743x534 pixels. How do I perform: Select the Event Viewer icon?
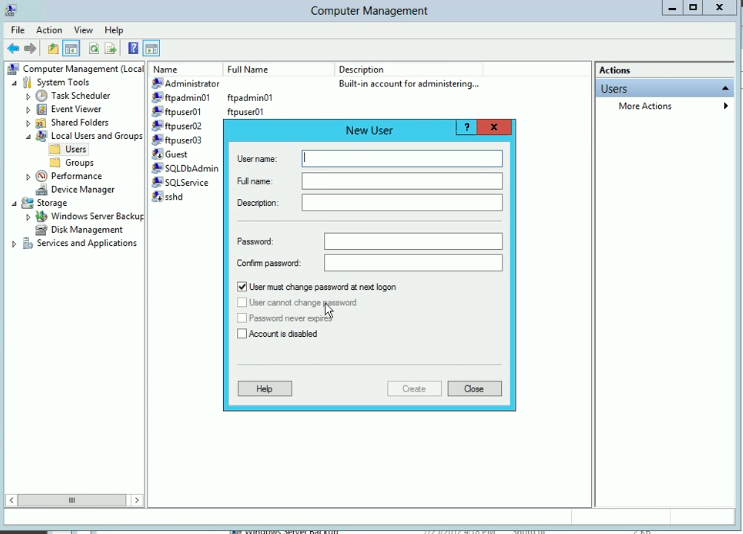[x=42, y=109]
